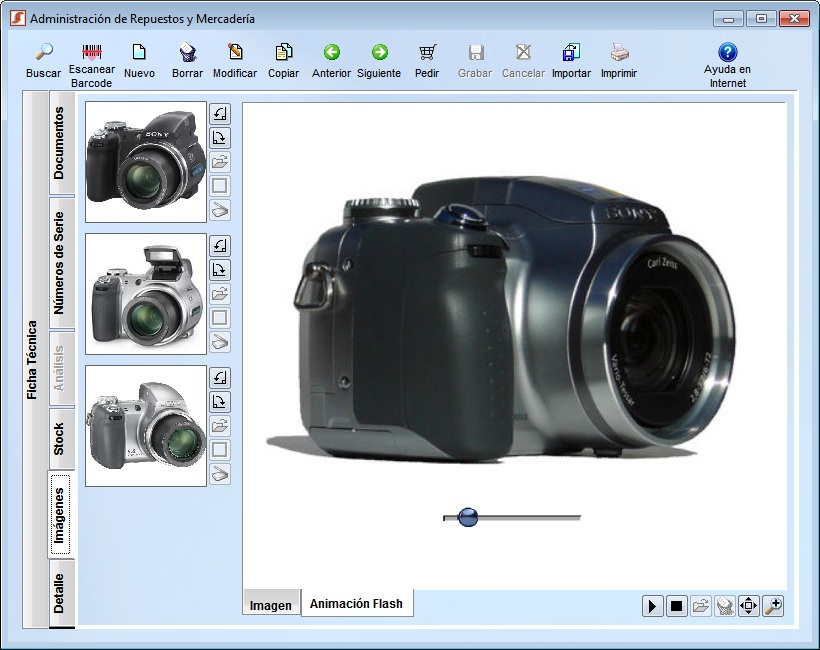This screenshot has height=650, width=820.
Task: Minimize the application window
Action: (728, 19)
